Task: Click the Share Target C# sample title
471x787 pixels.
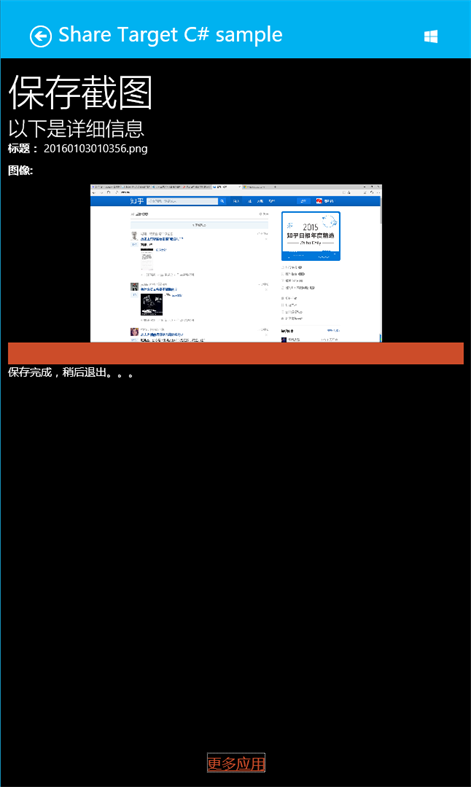Action: [170, 35]
